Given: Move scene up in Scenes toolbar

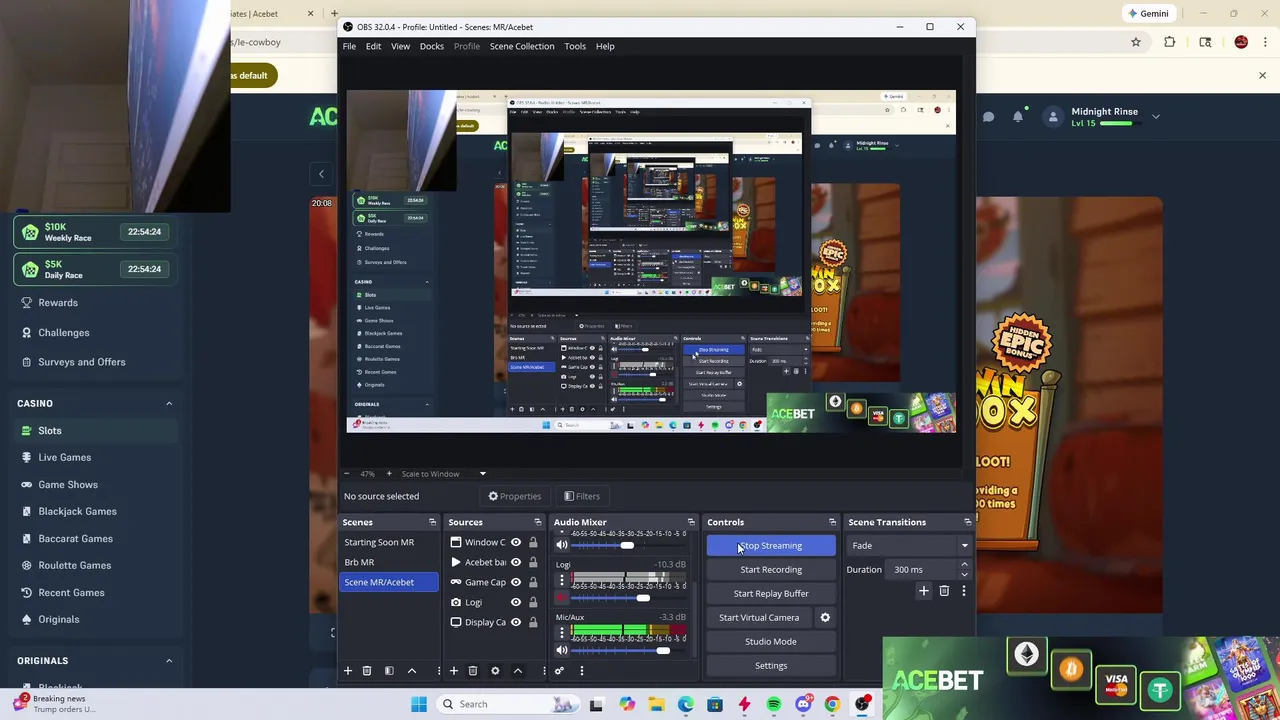Looking at the screenshot, I should [x=411, y=671].
